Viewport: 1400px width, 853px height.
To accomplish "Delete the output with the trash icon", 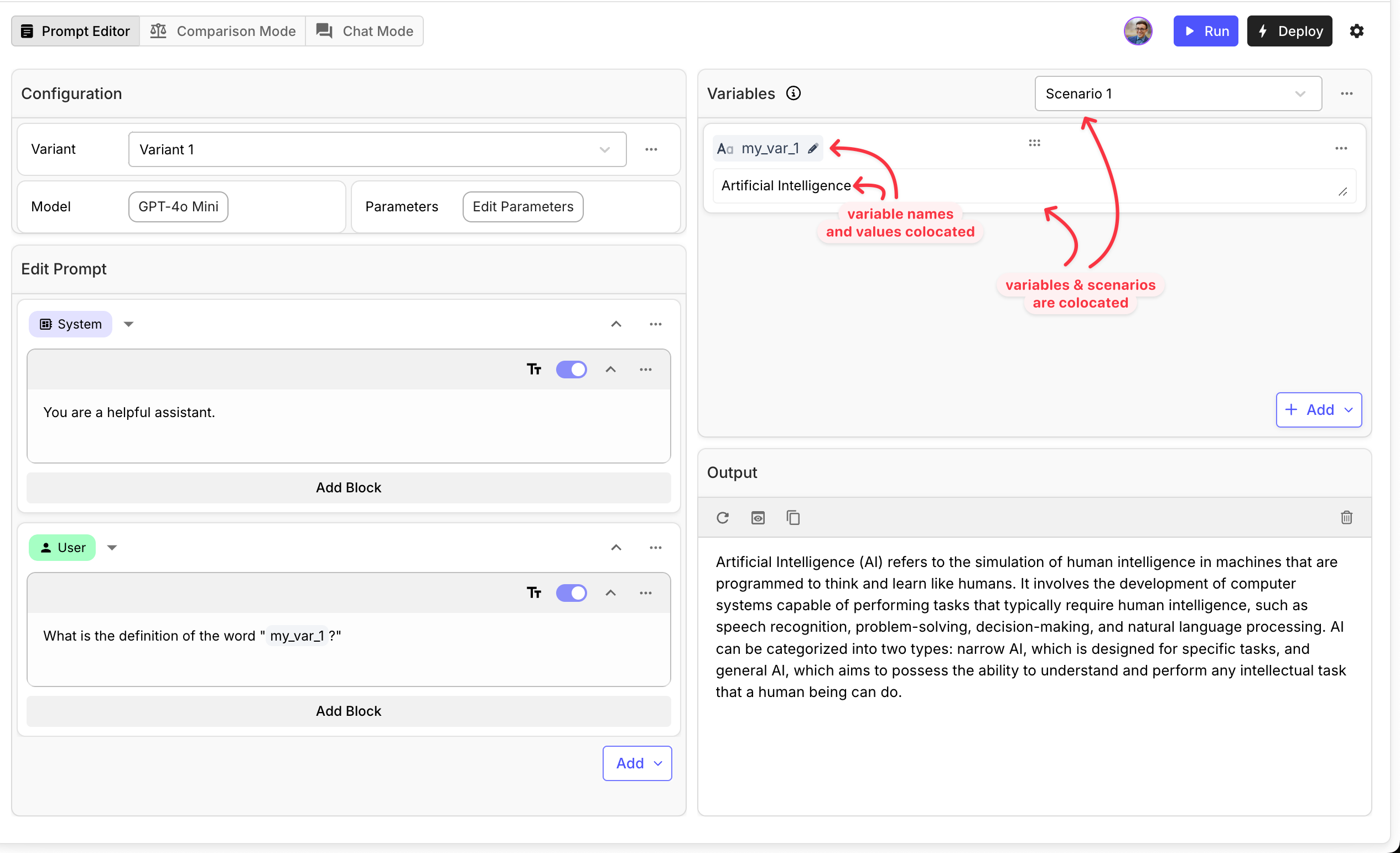I will click(x=1346, y=517).
